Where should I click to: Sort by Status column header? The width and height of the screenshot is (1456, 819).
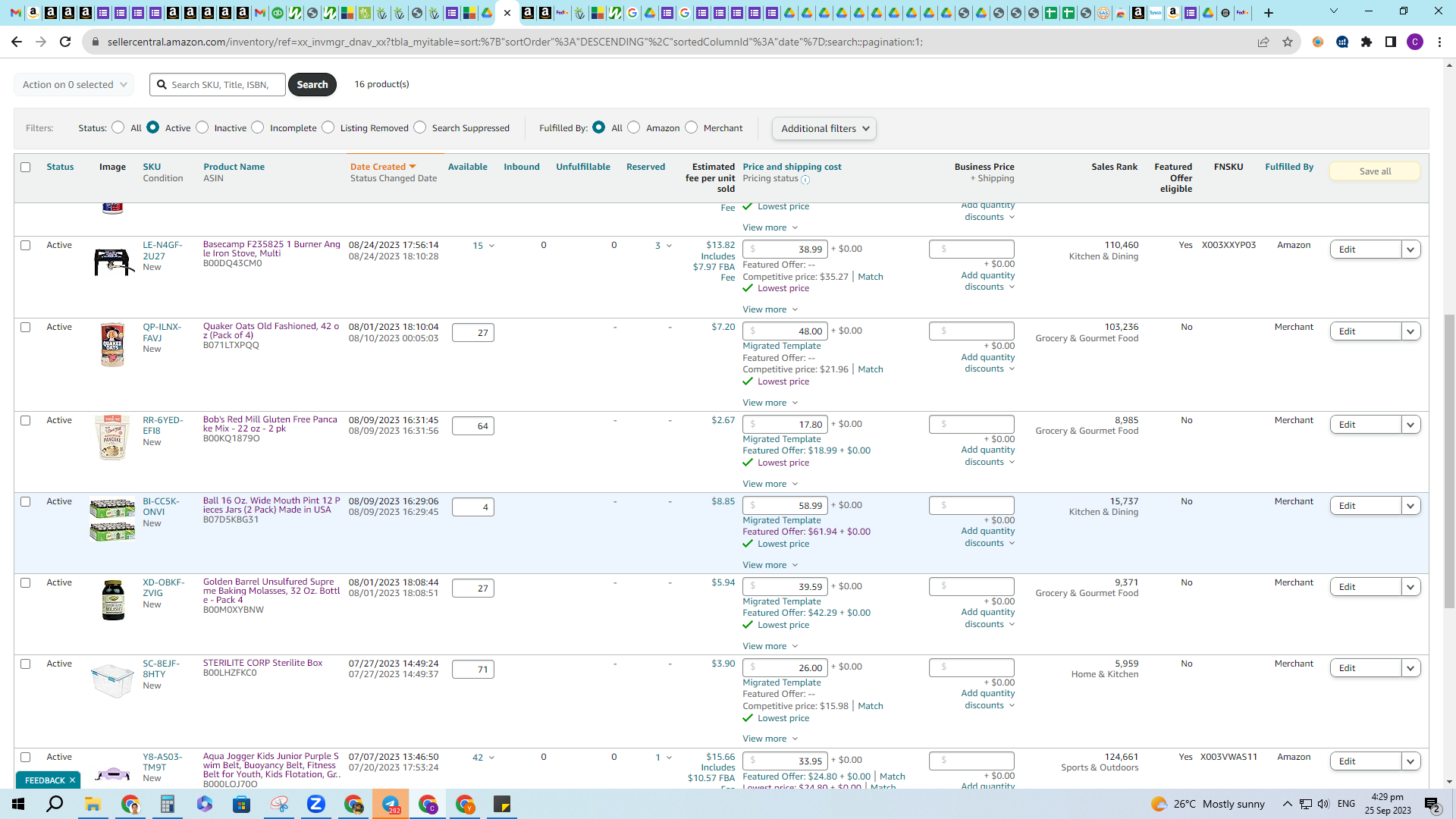(x=60, y=167)
